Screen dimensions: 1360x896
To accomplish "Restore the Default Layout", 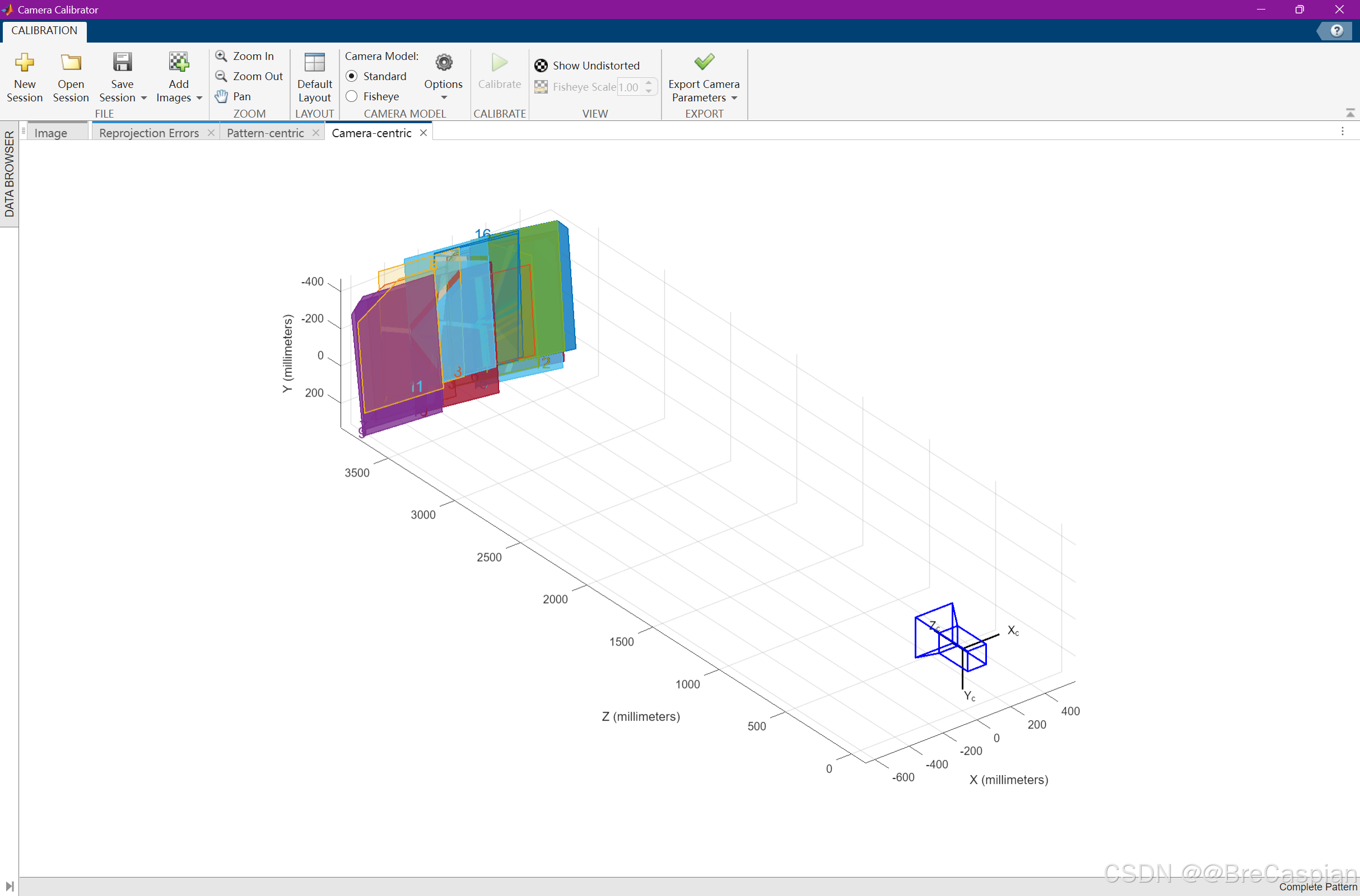I will 314,78.
